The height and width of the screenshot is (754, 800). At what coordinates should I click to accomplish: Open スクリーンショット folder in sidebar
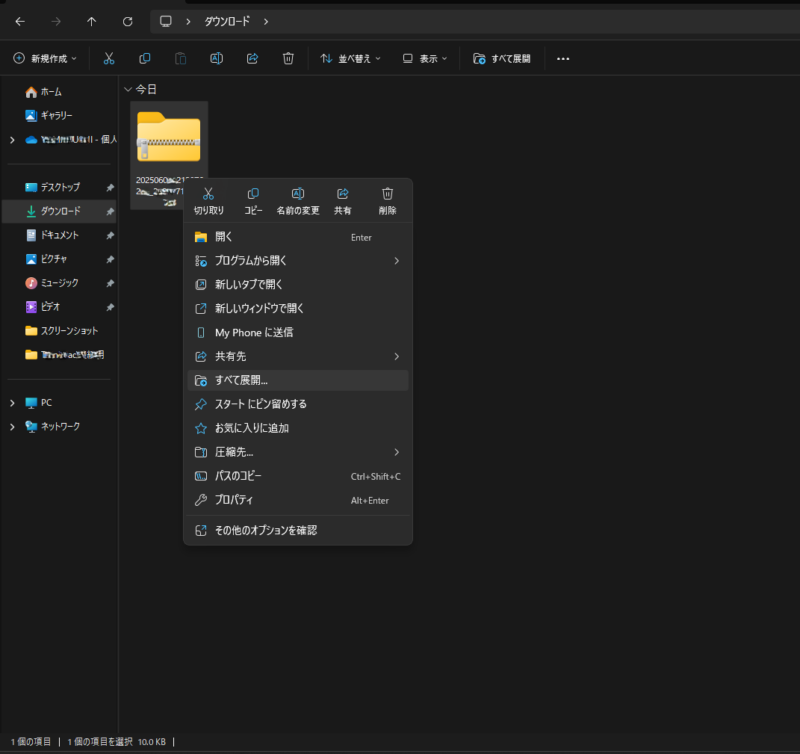[x=62, y=331]
